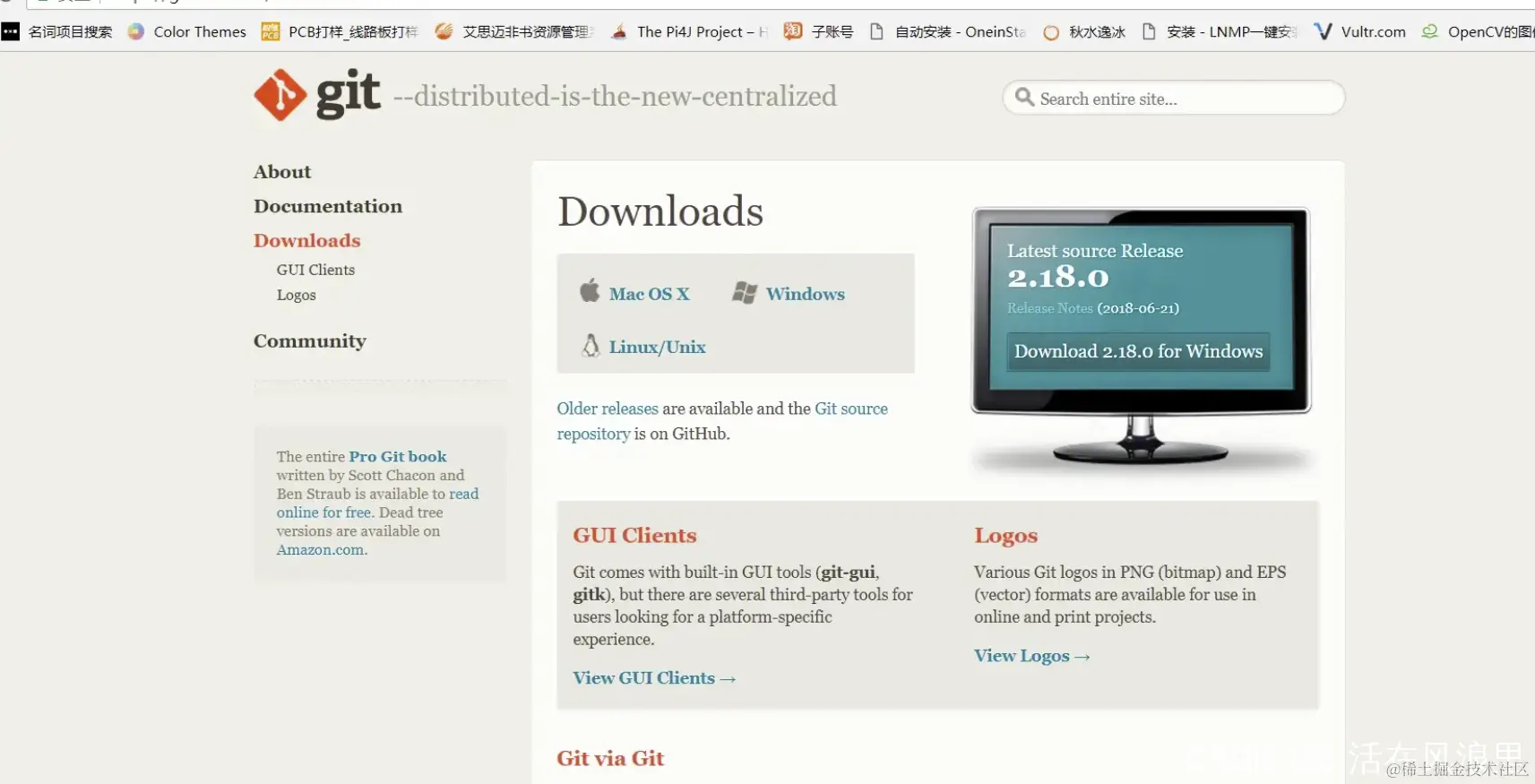Open the PCB打样 bookmark label
The width and height of the screenshot is (1535, 784).
[x=353, y=32]
